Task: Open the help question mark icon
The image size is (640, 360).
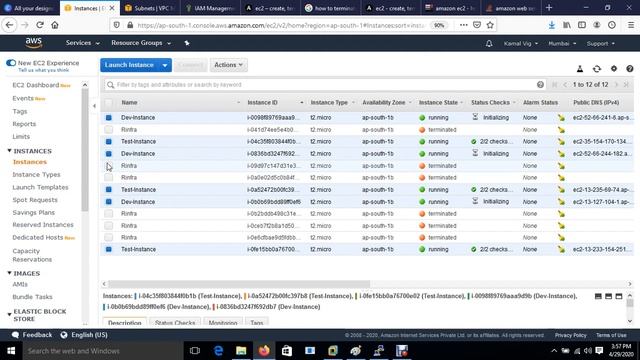Action: coord(630,69)
